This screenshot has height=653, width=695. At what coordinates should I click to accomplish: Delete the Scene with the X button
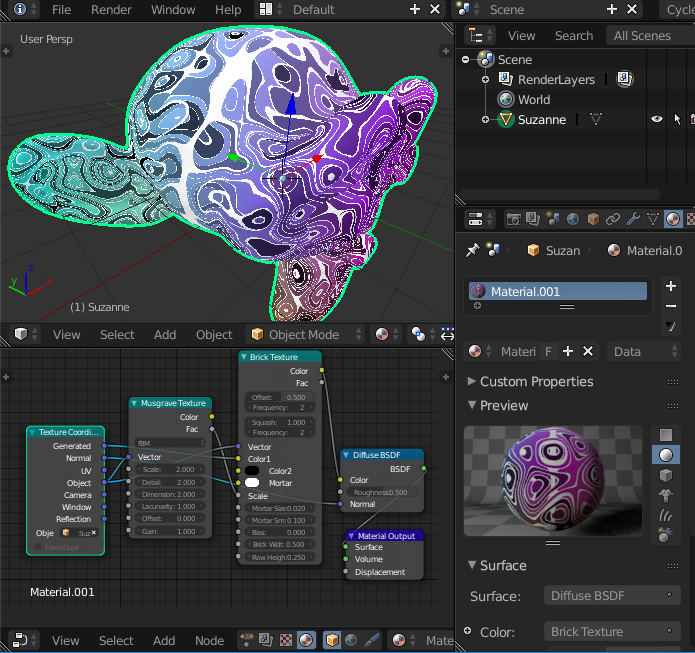pos(632,9)
